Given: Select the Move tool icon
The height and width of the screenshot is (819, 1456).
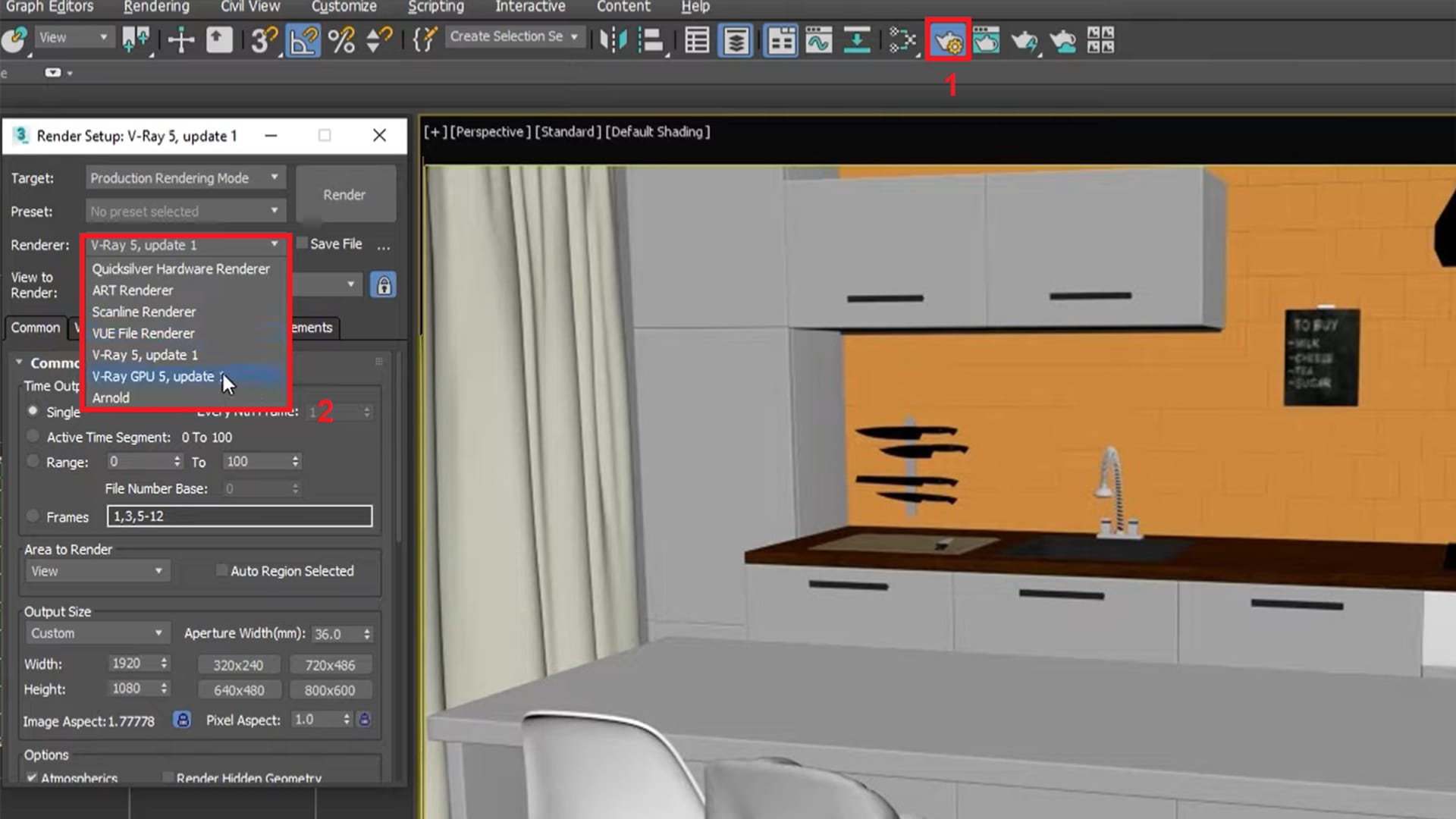Looking at the screenshot, I should [x=180, y=39].
